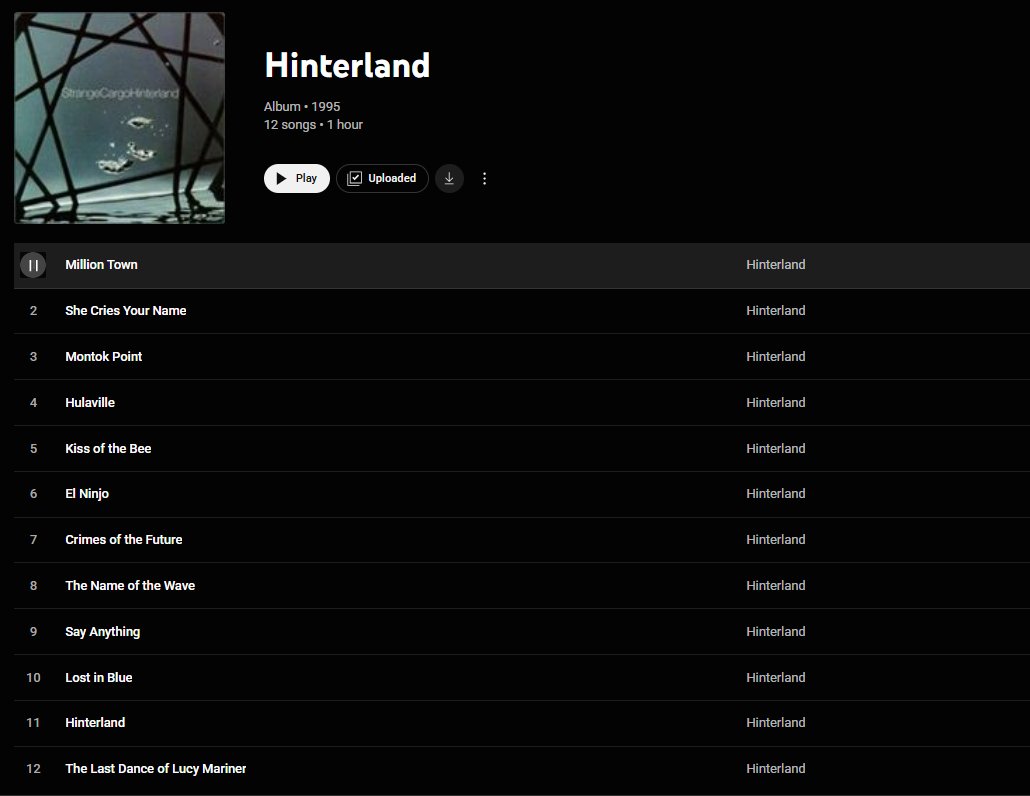Click the Album 1995 subtitle text
Screen dimensions: 1030x796
coord(302,106)
